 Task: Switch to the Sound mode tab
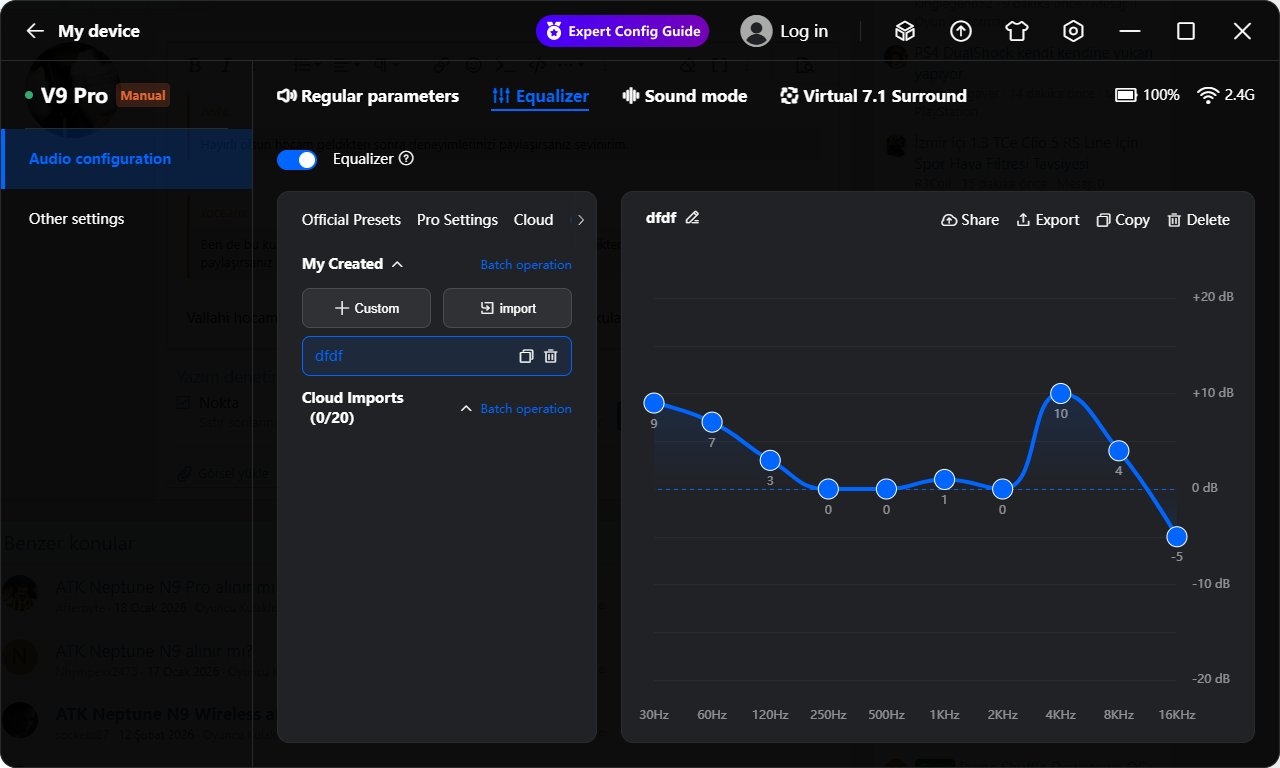[685, 96]
